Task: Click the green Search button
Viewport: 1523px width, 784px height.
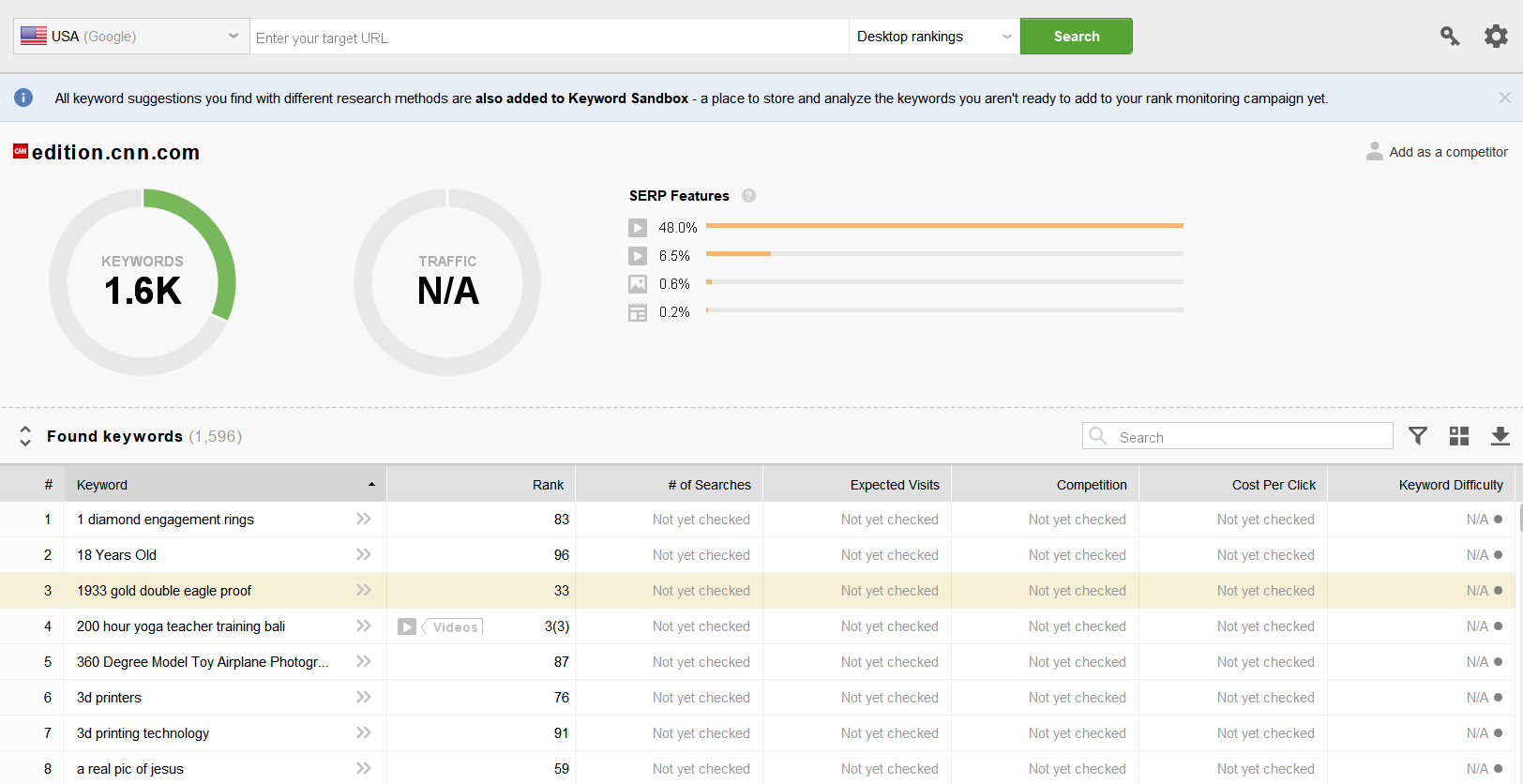Action: 1076,37
